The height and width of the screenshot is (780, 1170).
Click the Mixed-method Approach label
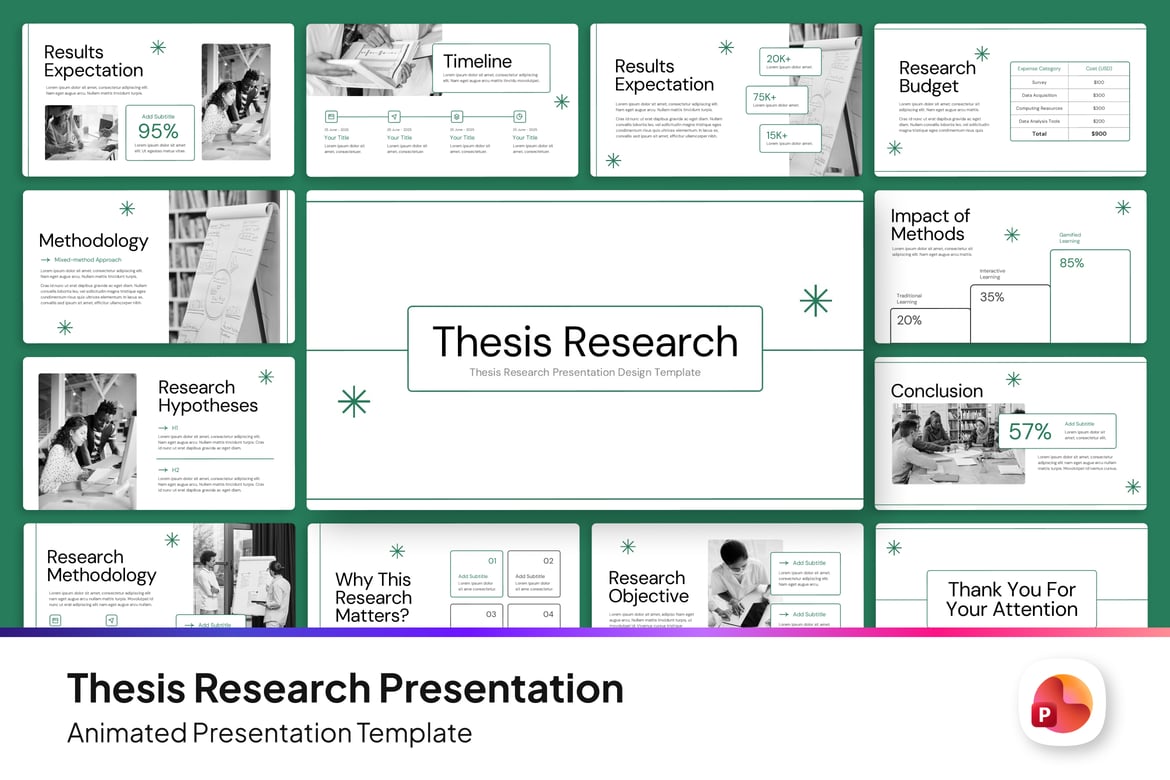tap(88, 260)
